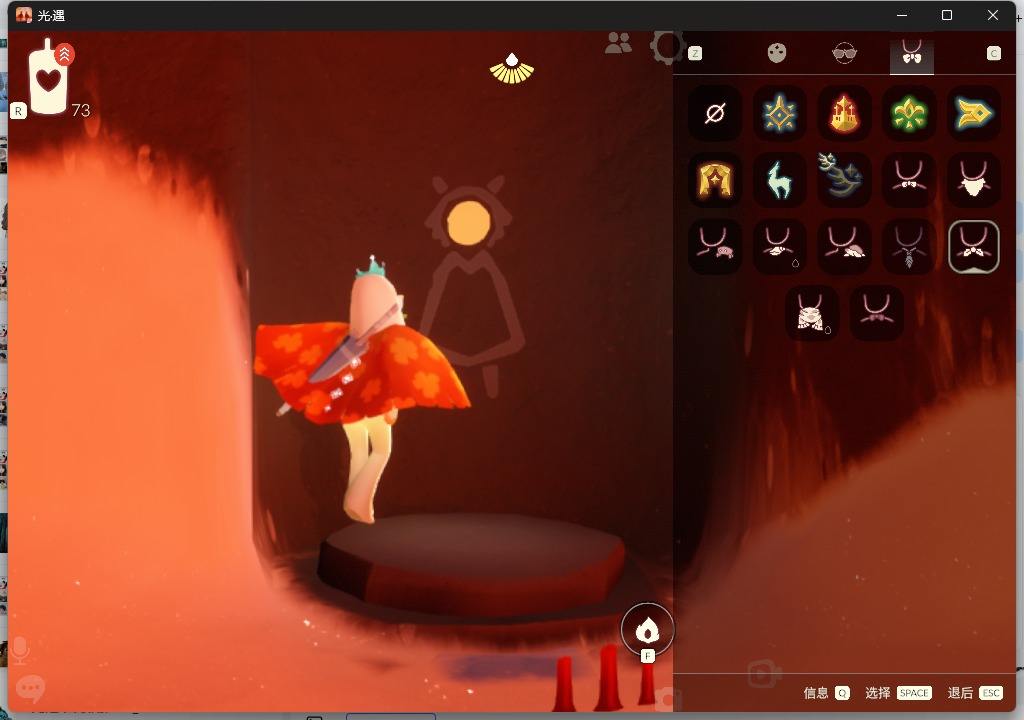Equip the pink ribbon necklace
The height and width of the screenshot is (720, 1024).
click(x=876, y=313)
